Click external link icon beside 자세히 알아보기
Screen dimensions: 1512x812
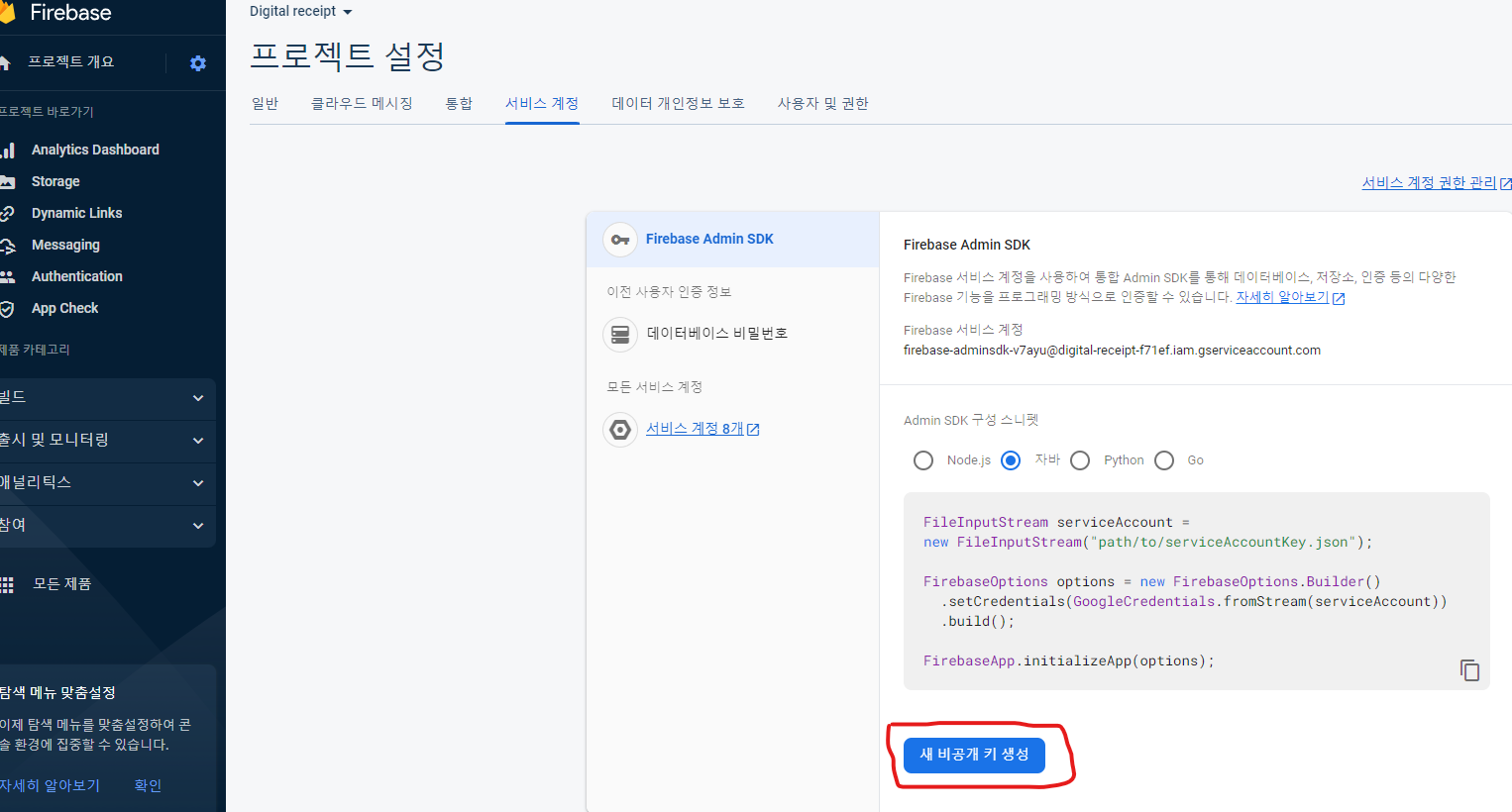pyautogui.click(x=1339, y=298)
